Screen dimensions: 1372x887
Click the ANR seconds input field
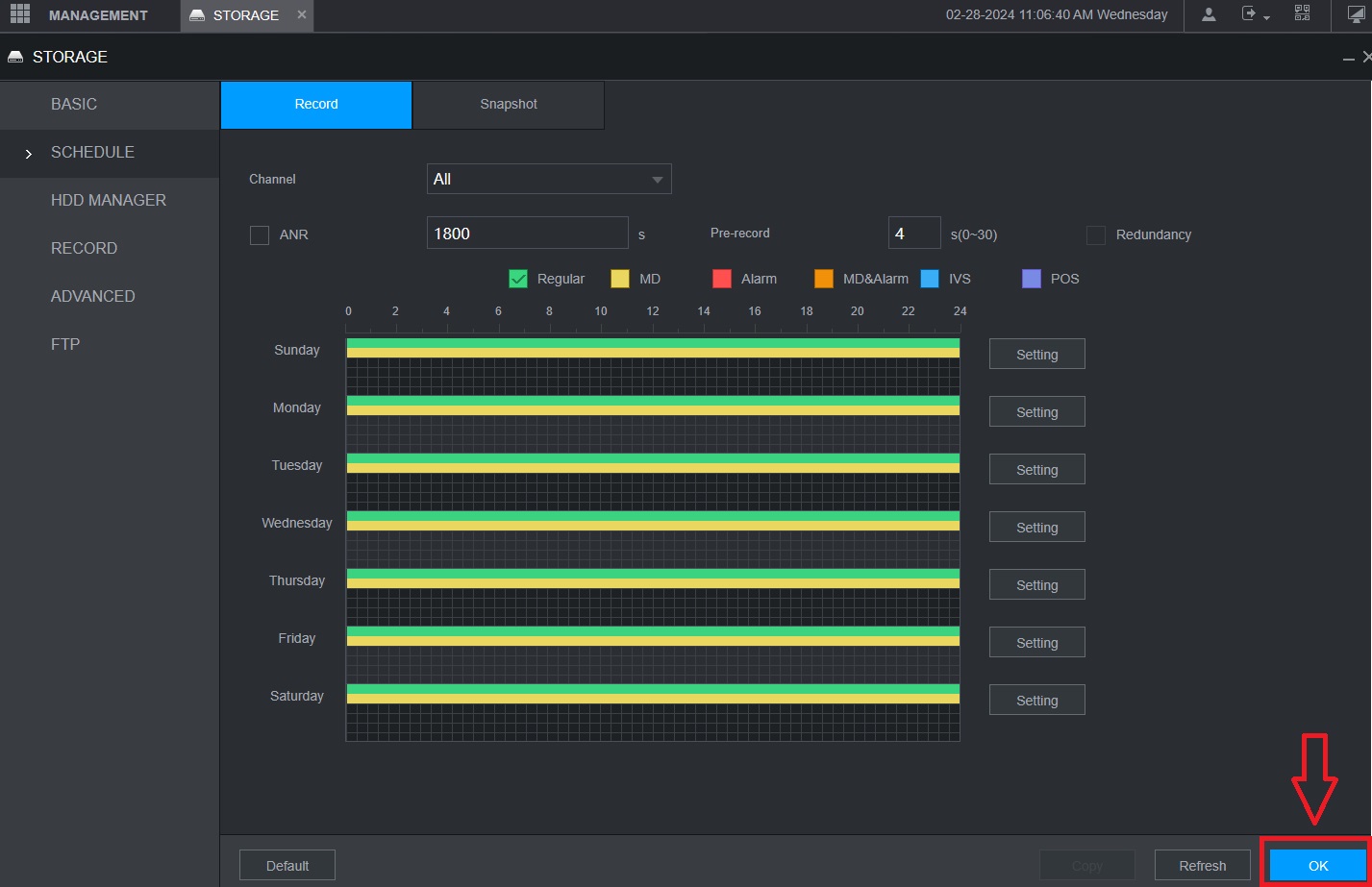pos(528,233)
